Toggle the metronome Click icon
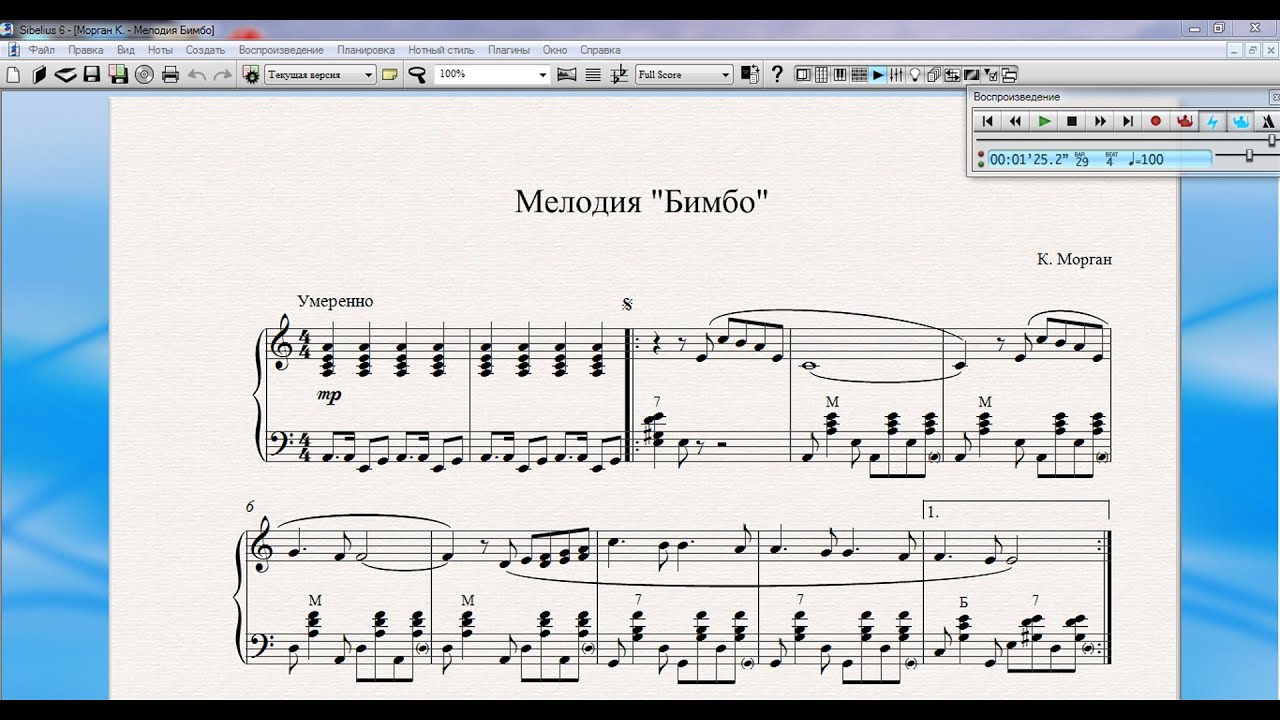1280x720 pixels. [x=1268, y=121]
